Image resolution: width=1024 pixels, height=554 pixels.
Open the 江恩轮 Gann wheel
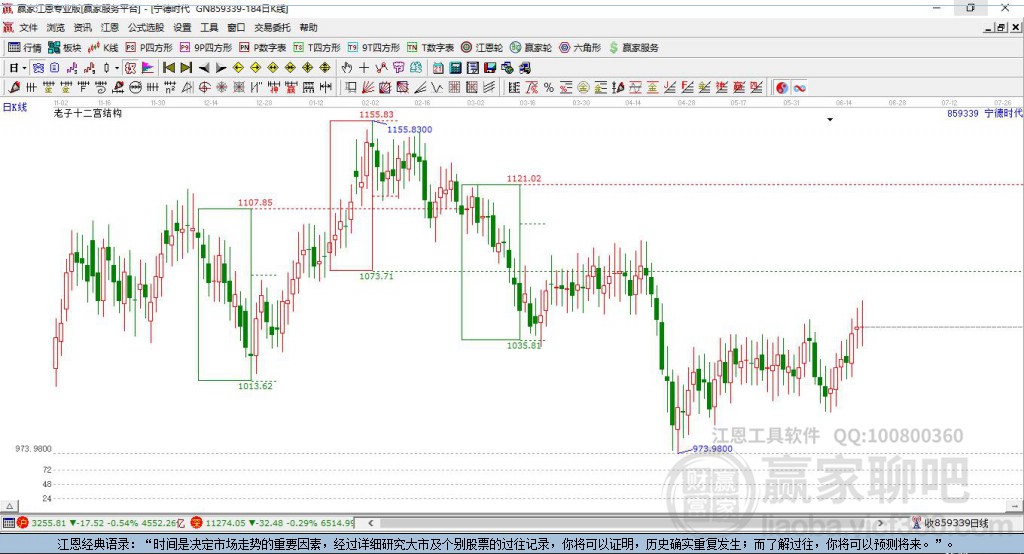point(482,48)
